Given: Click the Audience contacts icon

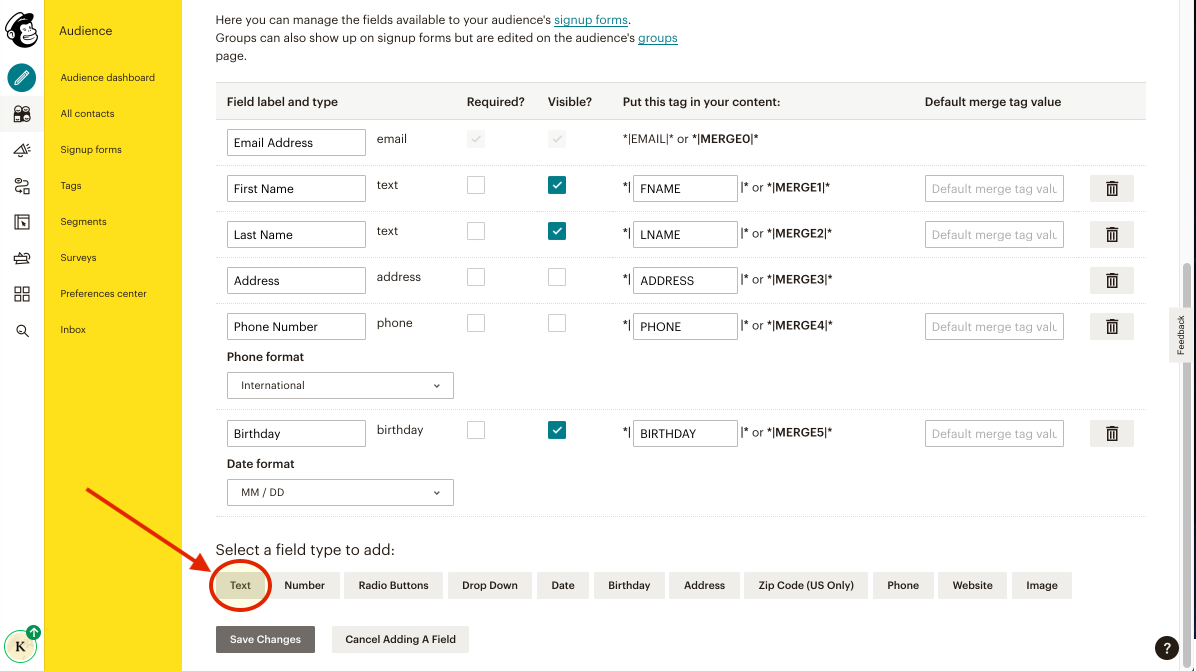Looking at the screenshot, I should (x=22, y=113).
